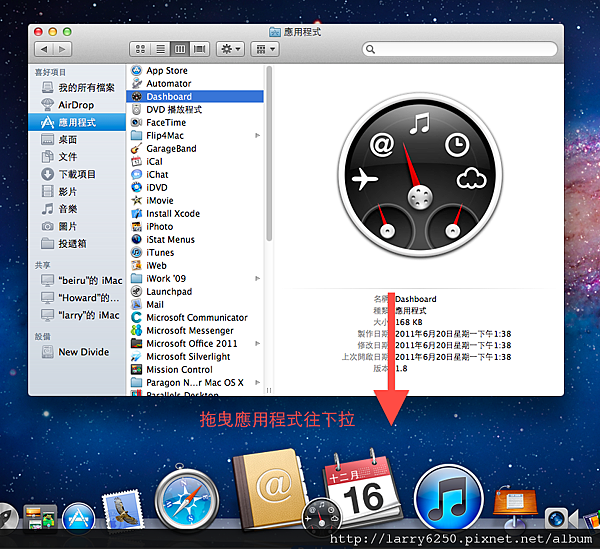Select Install Xcode in the list
This screenshot has width=600, height=549.
tap(195, 213)
